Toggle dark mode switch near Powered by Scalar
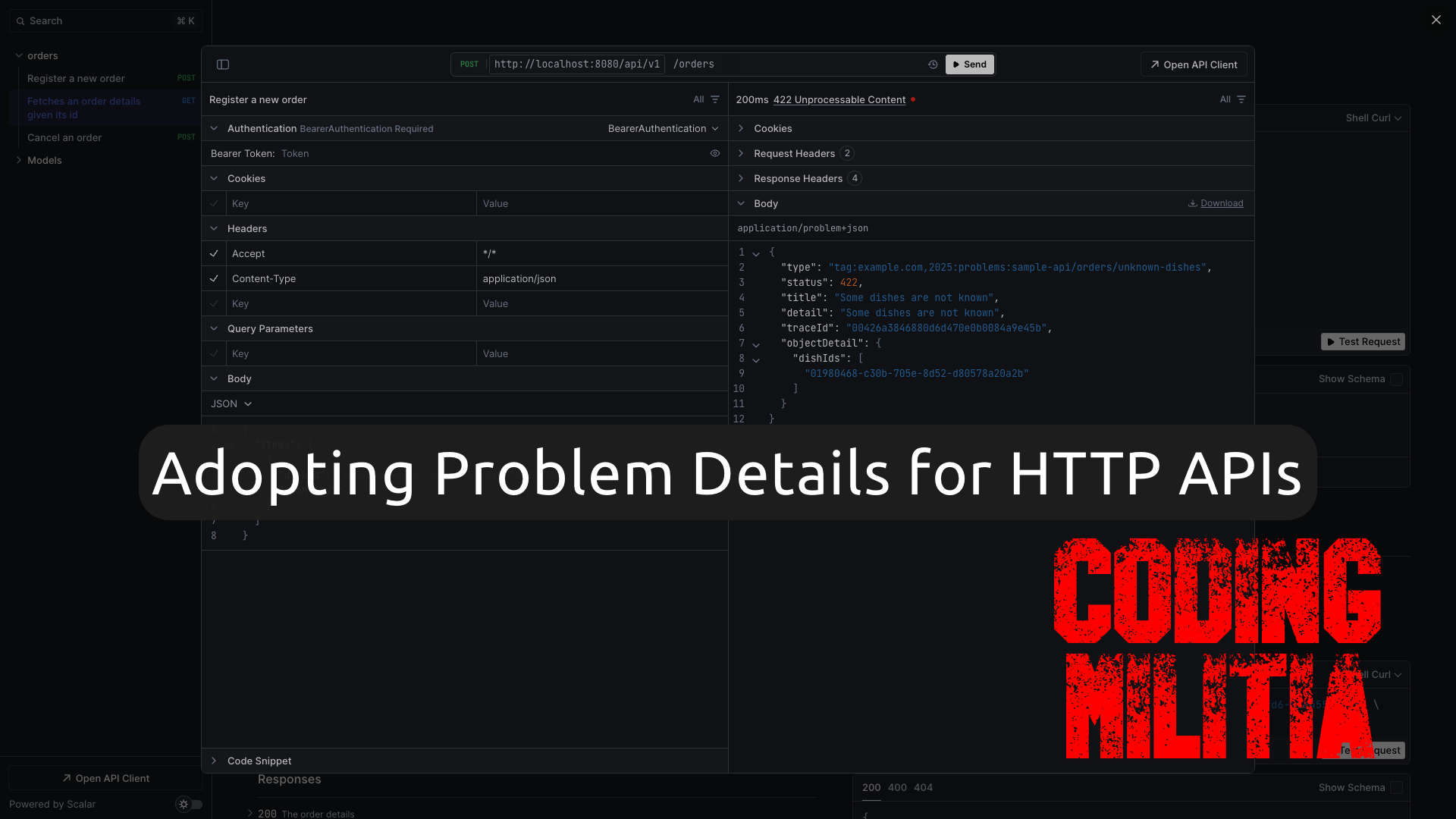The width and height of the screenshot is (1456, 819). coord(190,805)
